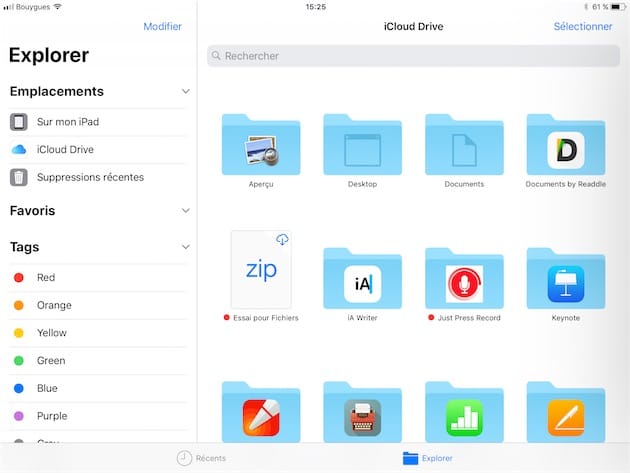Filter by the Red tag

98,278
